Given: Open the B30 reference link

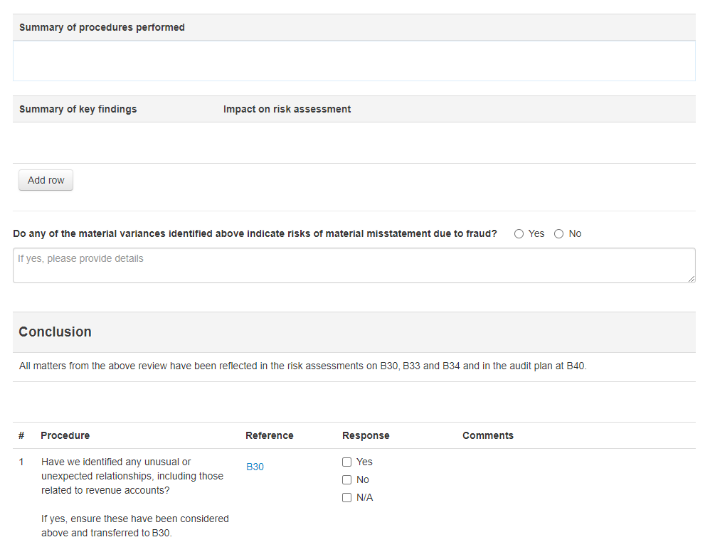Looking at the screenshot, I should tap(255, 467).
